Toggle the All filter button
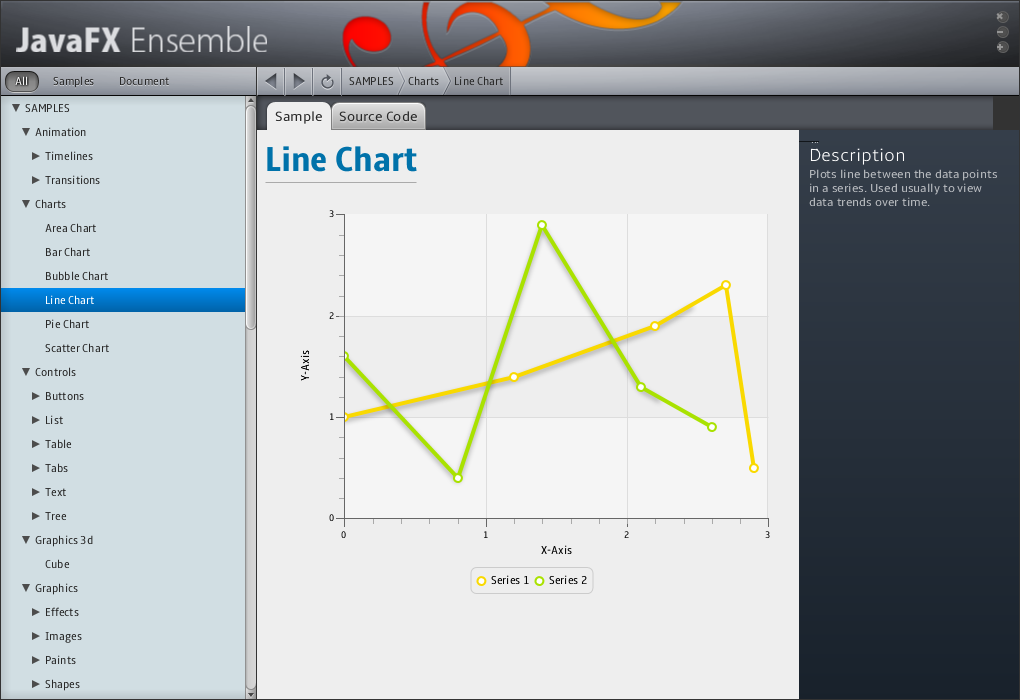The image size is (1020, 700). pyautogui.click(x=22, y=81)
